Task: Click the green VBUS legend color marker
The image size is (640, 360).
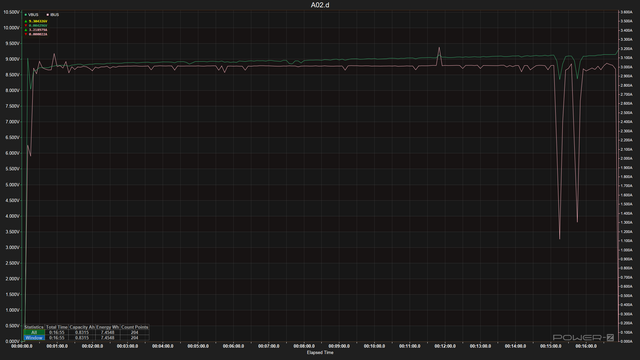Action: 26,15
